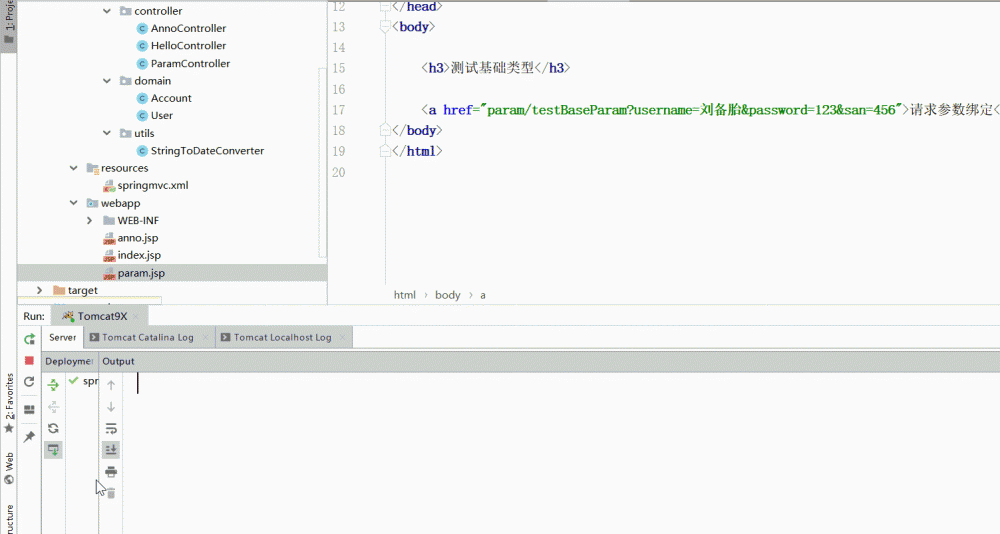The width and height of the screenshot is (1000, 534).
Task: Click the h3 heading text on line 15
Action: click(492, 68)
